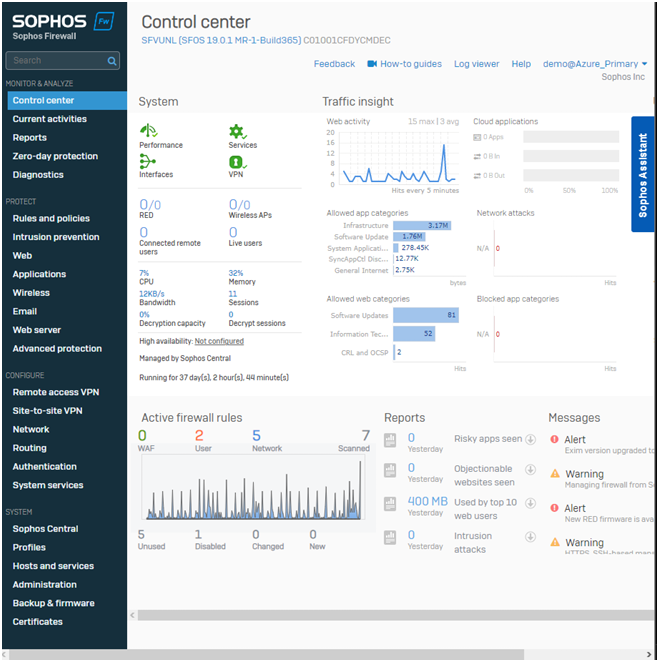Click the Objectionable websites seen report icon
Screen dimensions: 659x663
pos(390,470)
